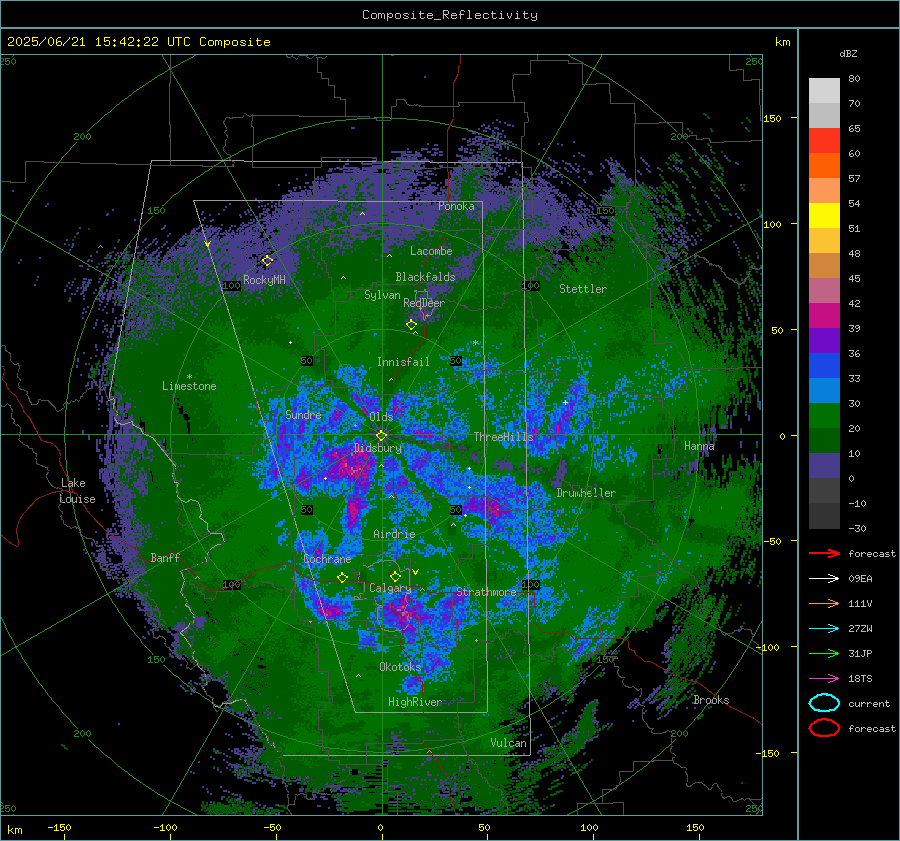Click the HighRiver city label
Image resolution: width=900 pixels, height=841 pixels.
tap(415, 702)
